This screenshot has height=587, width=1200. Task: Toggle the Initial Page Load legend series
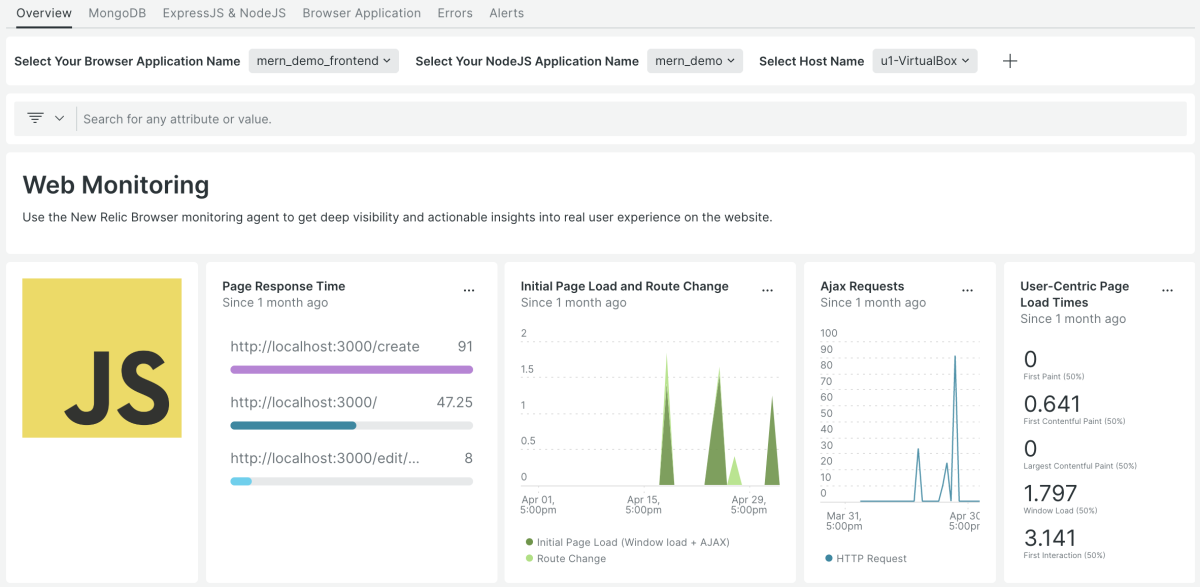click(632, 542)
